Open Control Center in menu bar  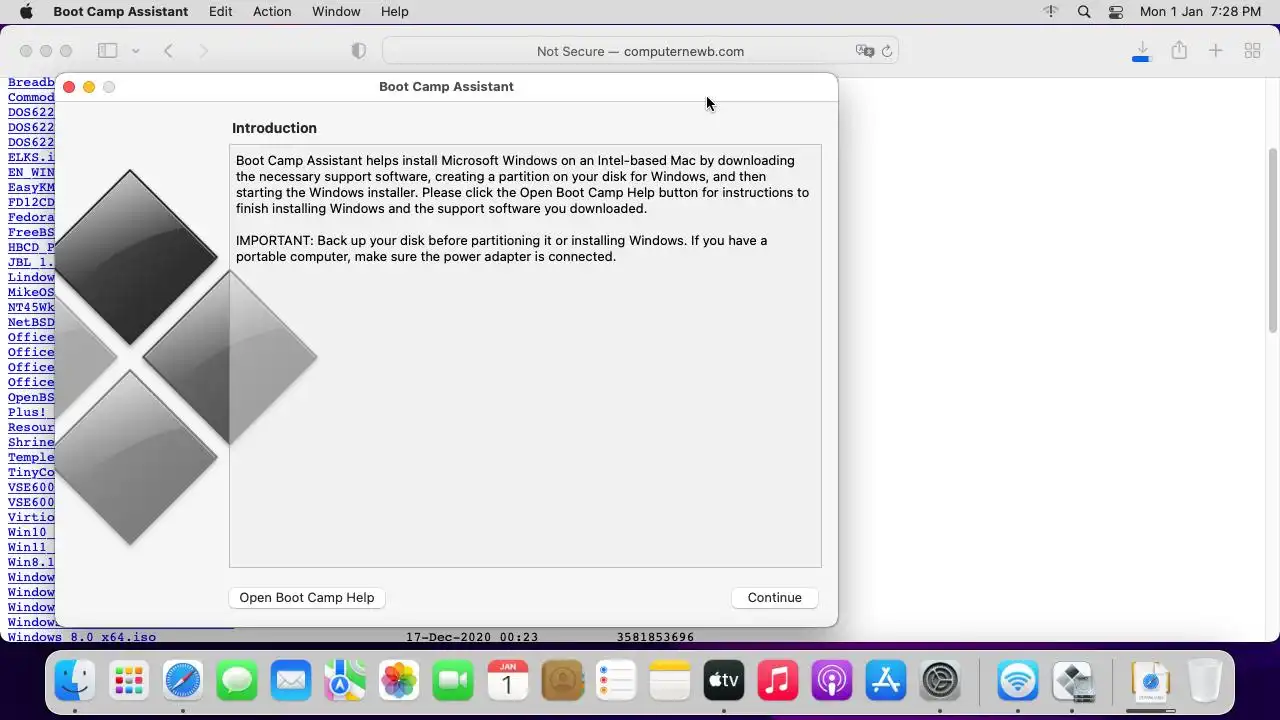[1117, 12]
